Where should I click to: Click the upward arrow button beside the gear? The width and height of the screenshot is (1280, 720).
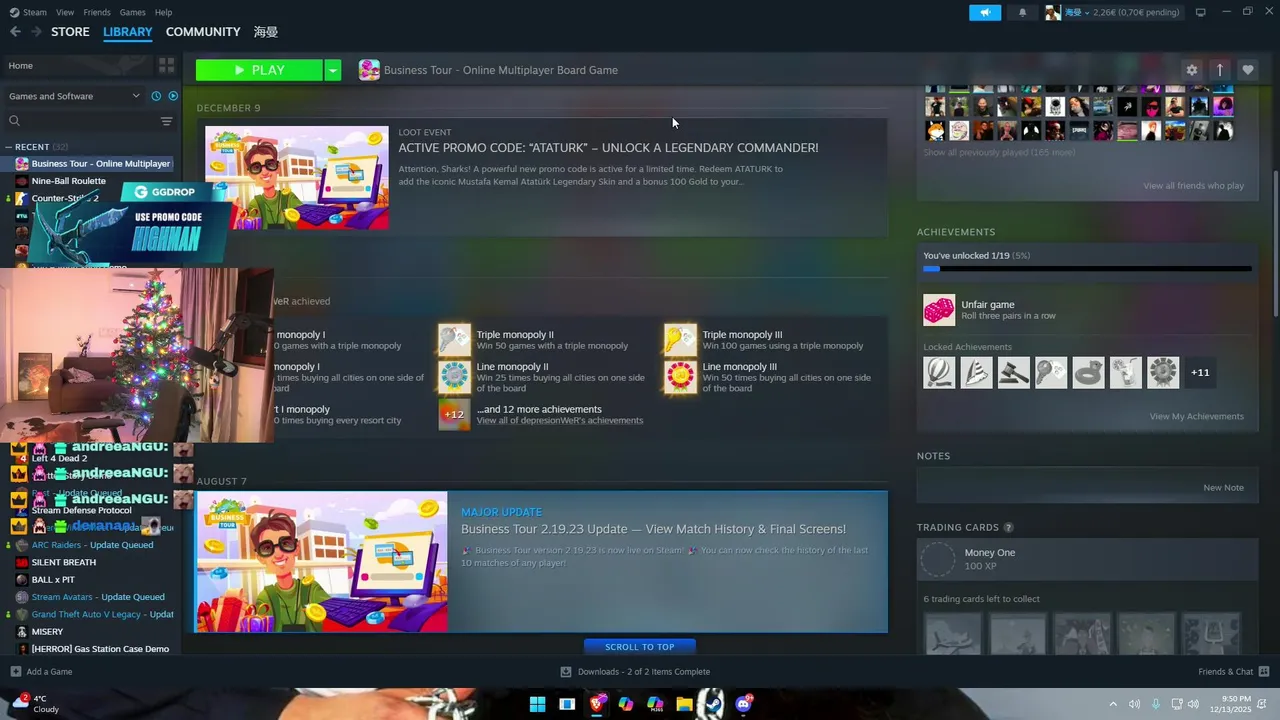coord(1219,70)
